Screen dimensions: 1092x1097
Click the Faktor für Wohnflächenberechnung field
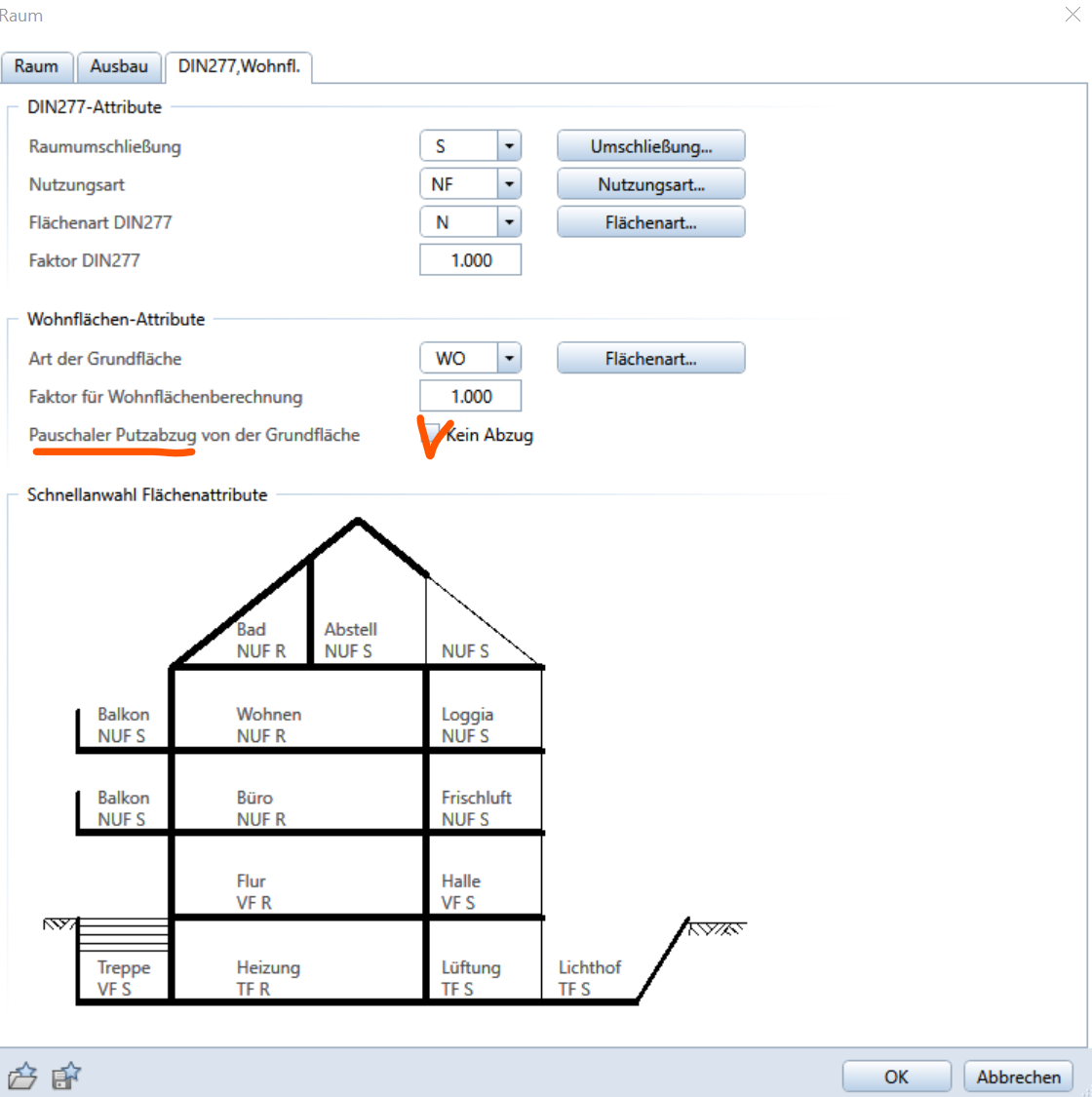(x=470, y=397)
